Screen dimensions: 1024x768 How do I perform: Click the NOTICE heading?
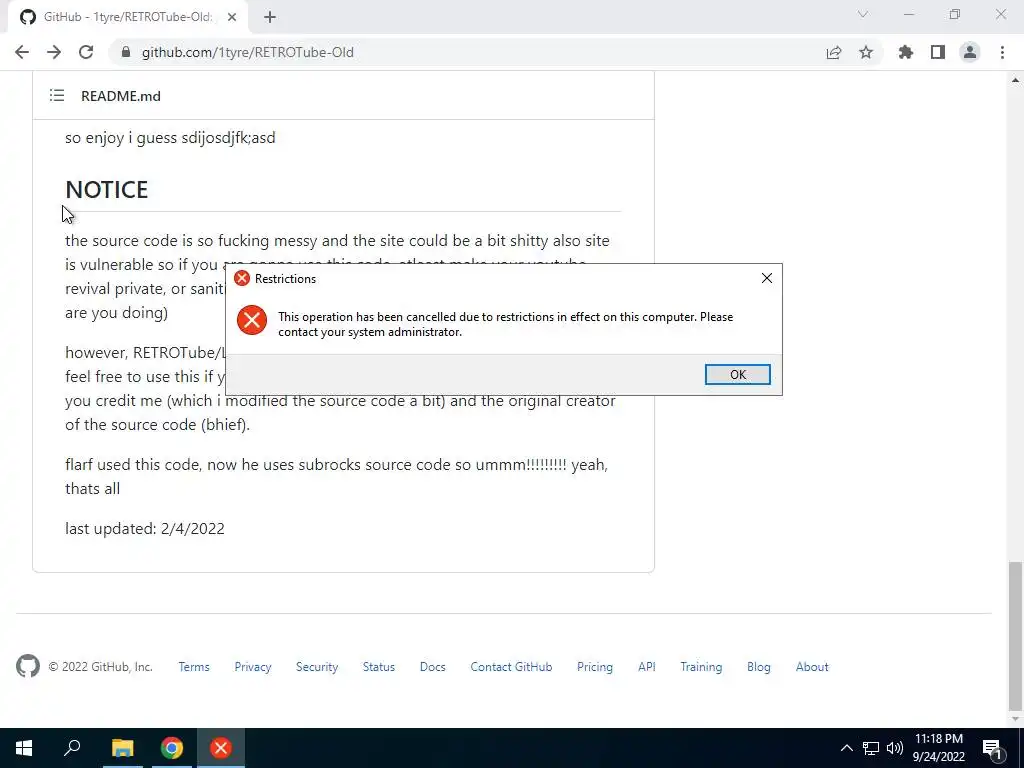pyautogui.click(x=106, y=189)
